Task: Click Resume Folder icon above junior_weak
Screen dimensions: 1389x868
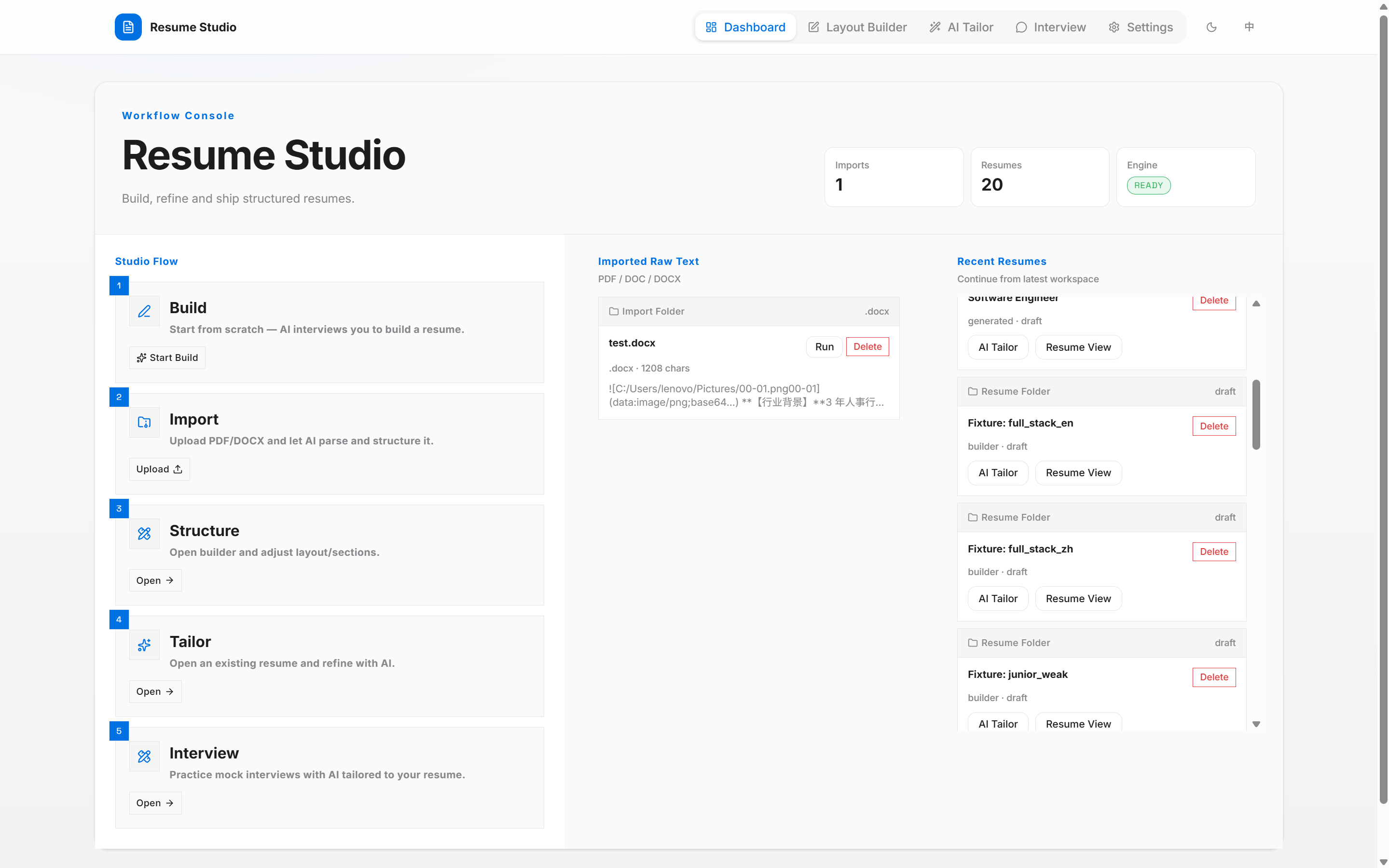Action: pos(973,643)
